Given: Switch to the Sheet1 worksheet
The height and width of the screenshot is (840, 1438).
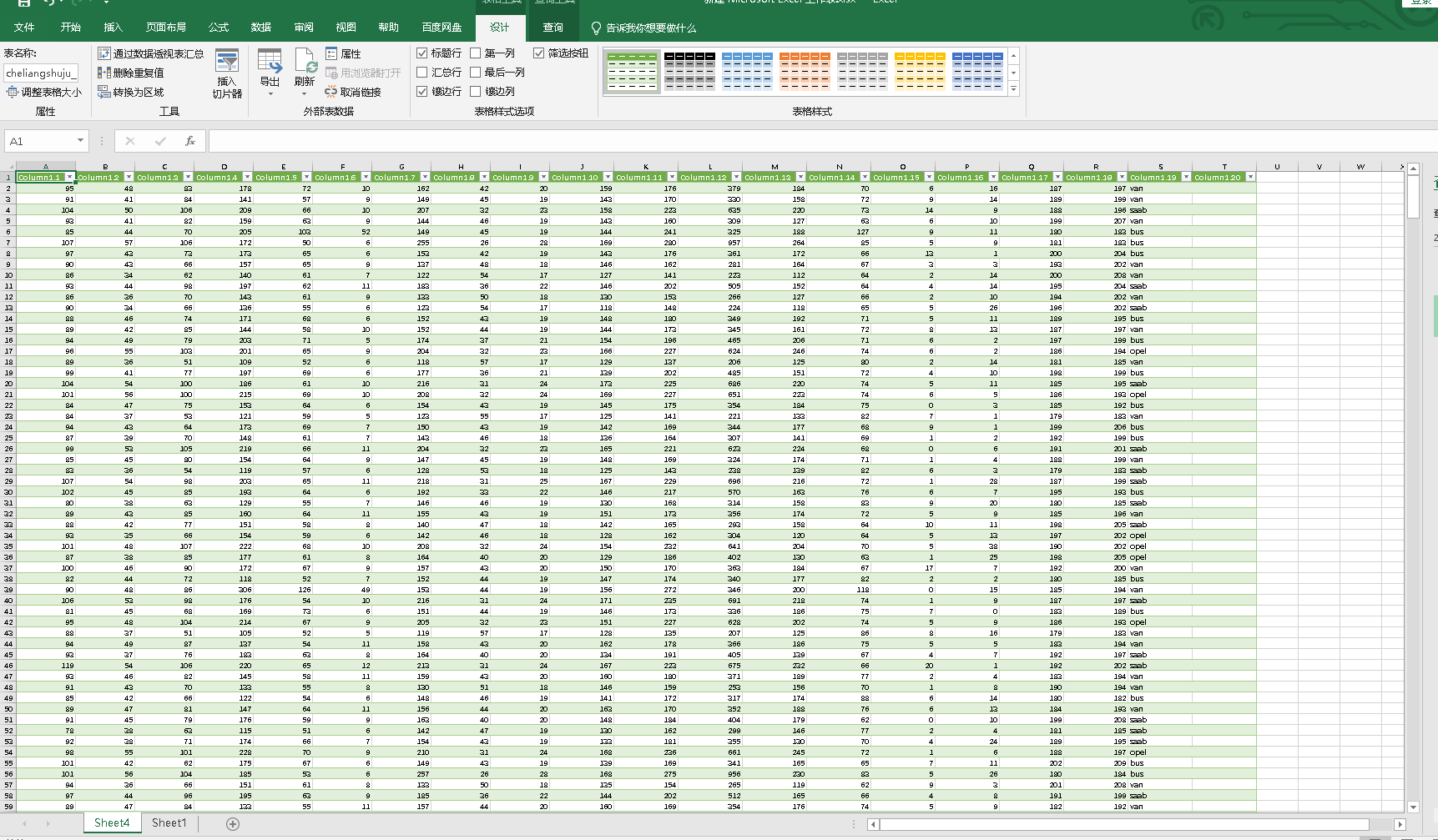Looking at the screenshot, I should 169,823.
